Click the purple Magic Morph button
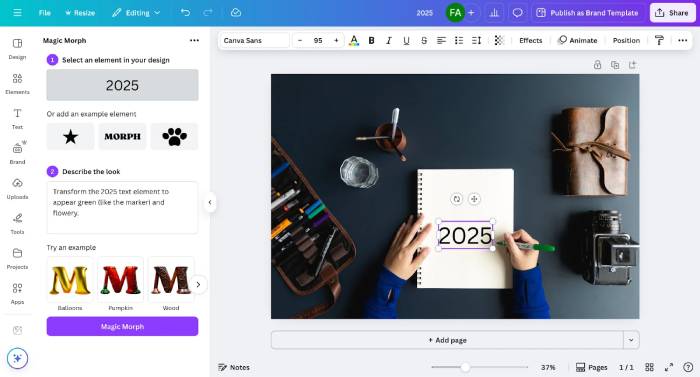Viewport: 700px width, 377px height. [x=122, y=327]
